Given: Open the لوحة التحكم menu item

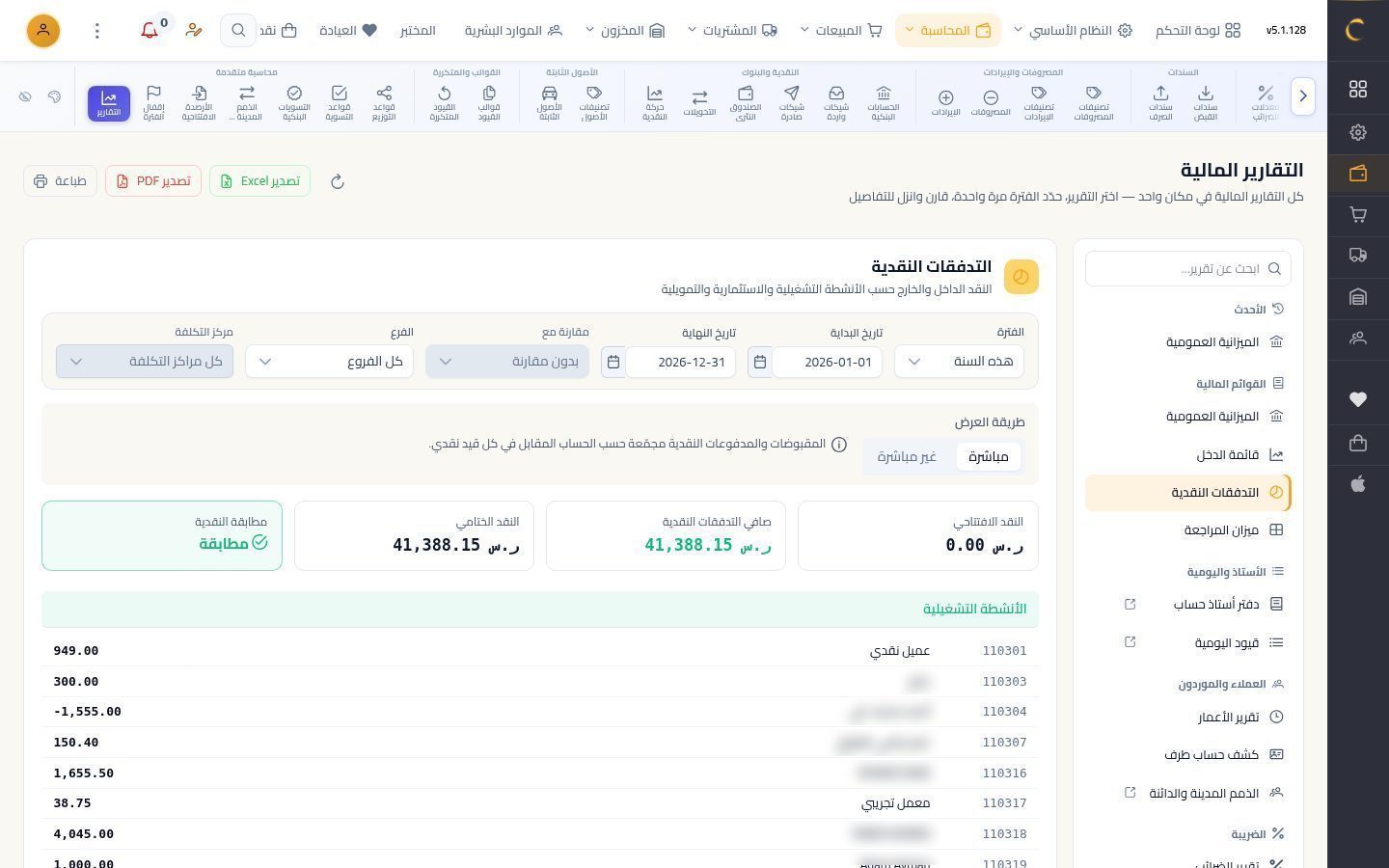Looking at the screenshot, I should [1198, 31].
